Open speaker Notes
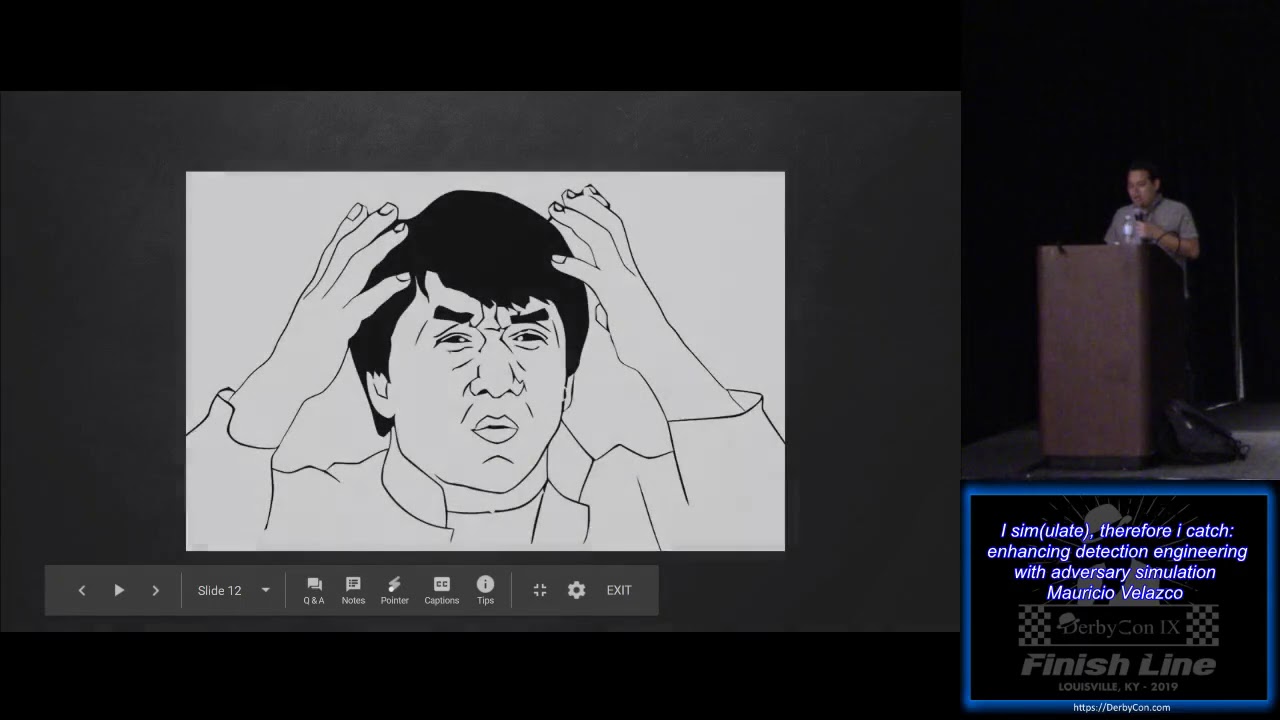 (x=353, y=590)
